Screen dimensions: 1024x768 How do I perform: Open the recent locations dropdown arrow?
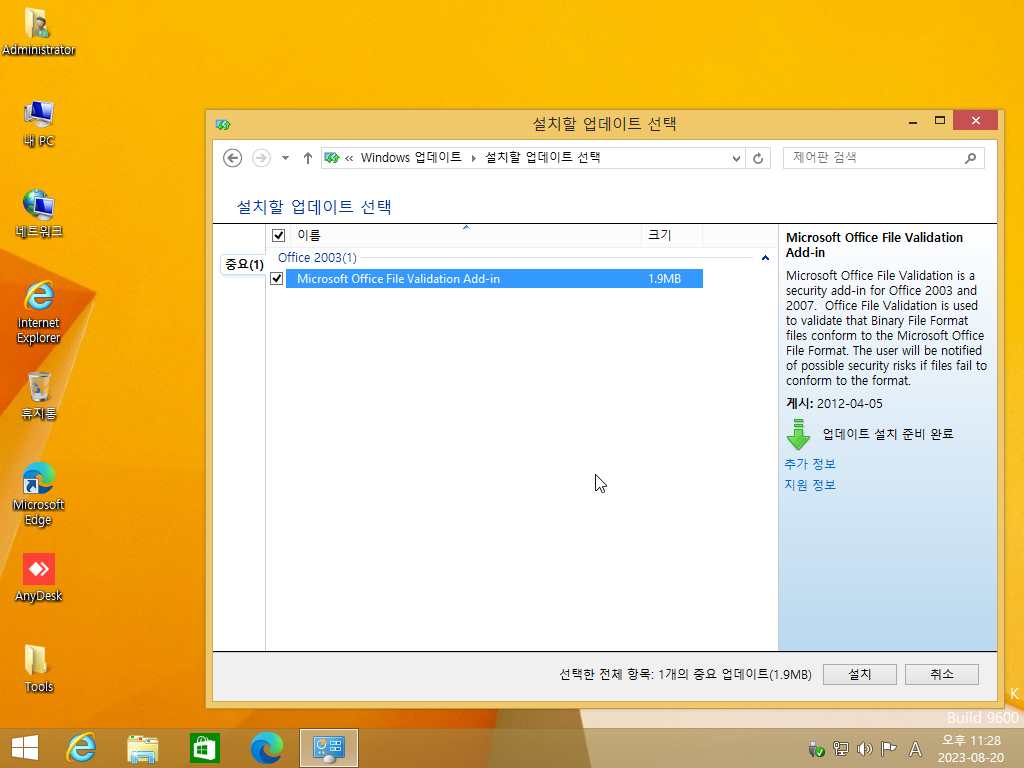[285, 158]
